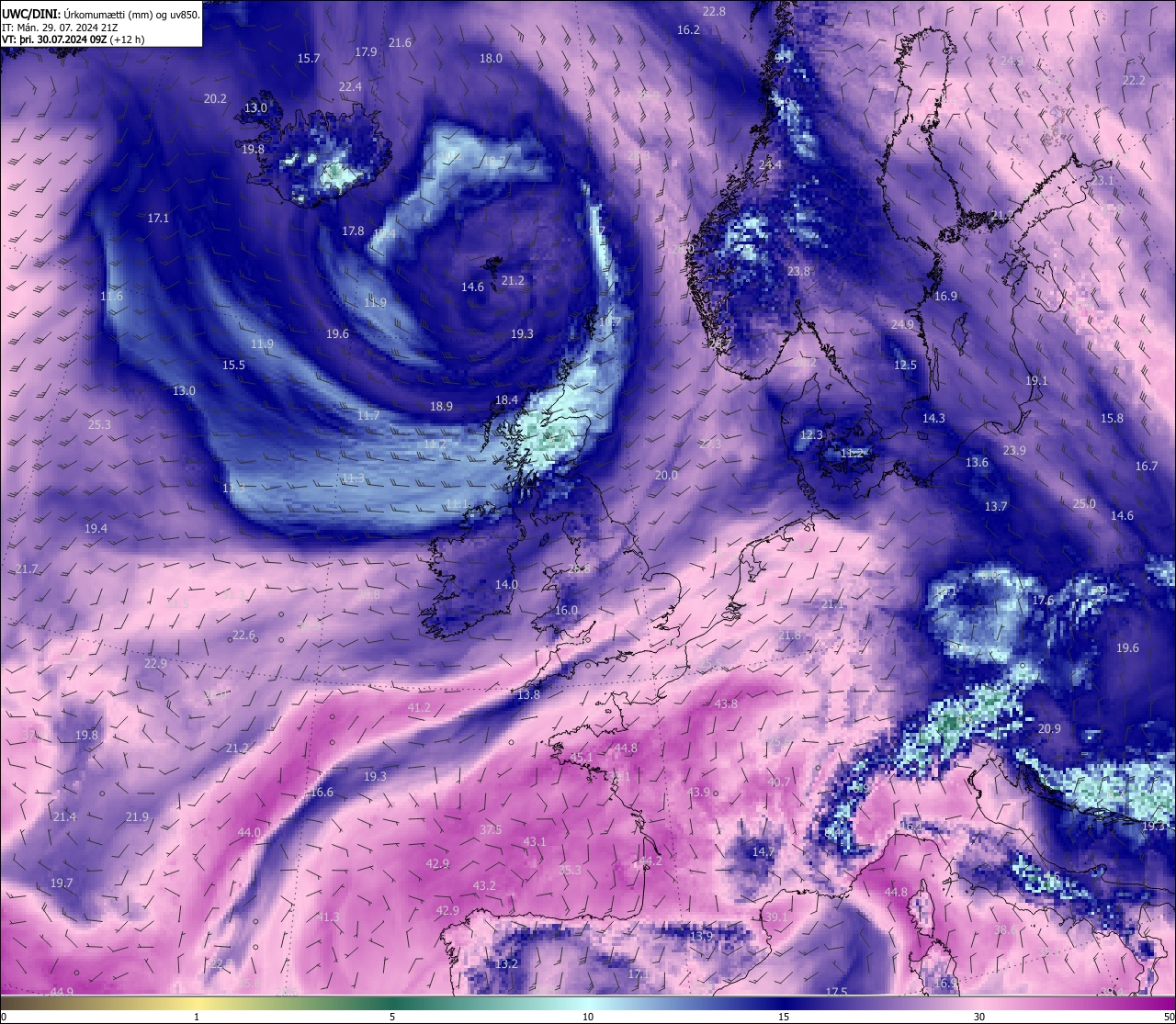Image resolution: width=1176 pixels, height=1024 pixels.
Task: Click the UWC/DINI Úrkomumætti title text
Action: pyautogui.click(x=101, y=14)
